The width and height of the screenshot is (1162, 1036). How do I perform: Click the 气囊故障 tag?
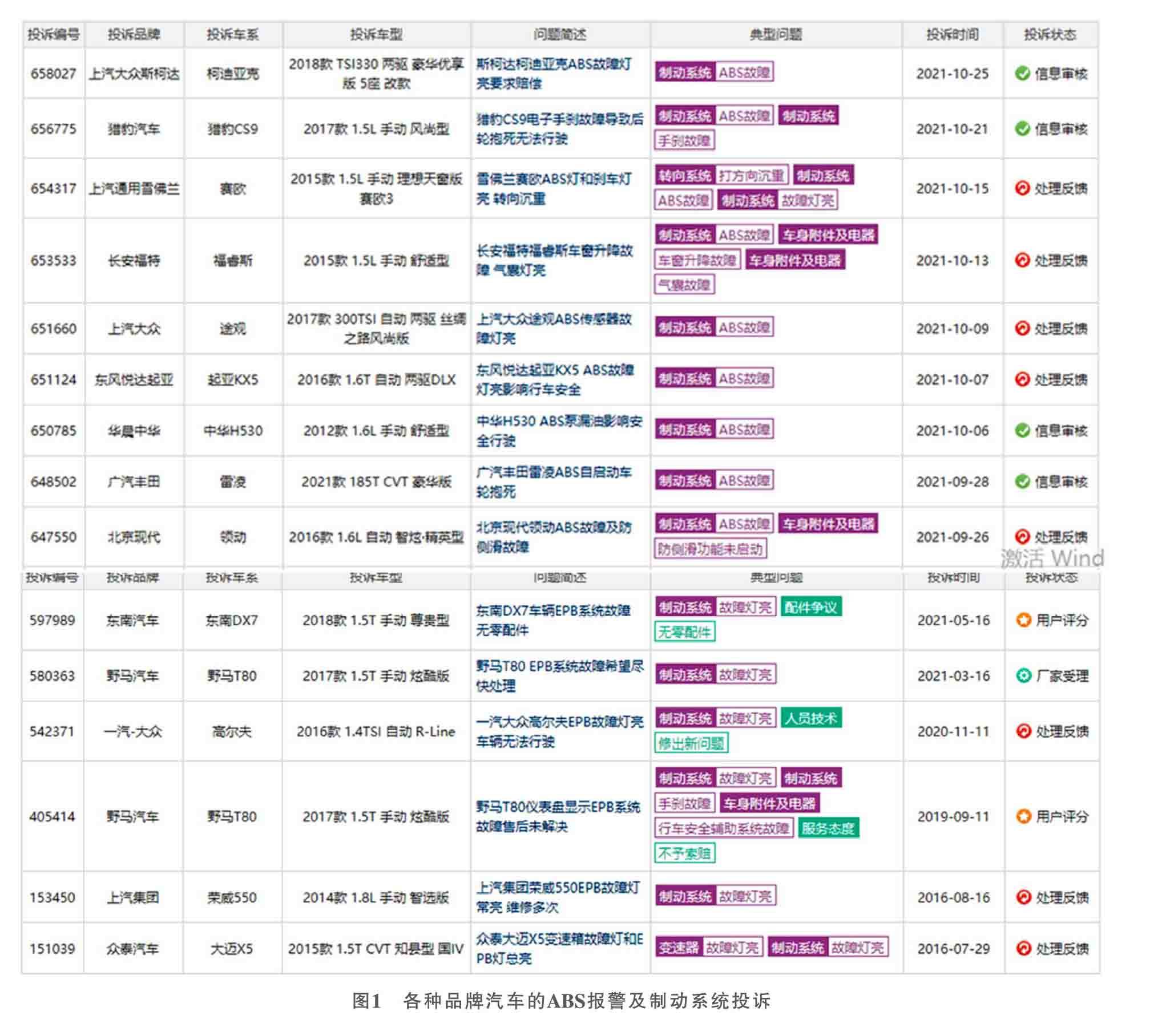point(684,284)
